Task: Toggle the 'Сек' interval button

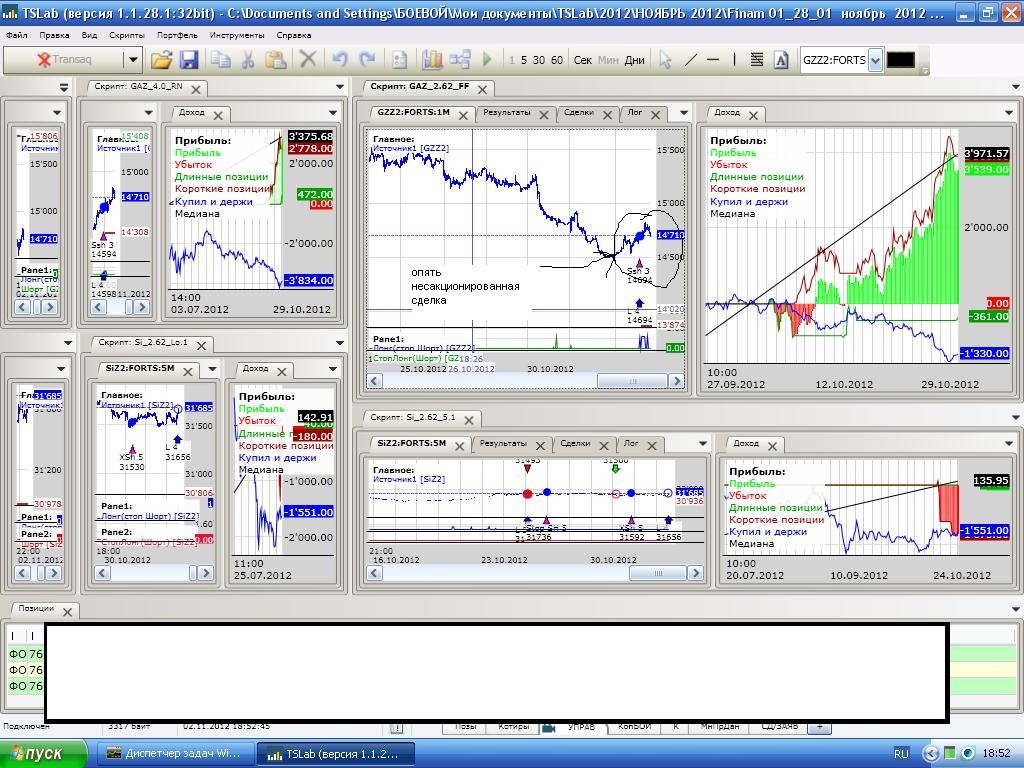Action: click(x=583, y=60)
